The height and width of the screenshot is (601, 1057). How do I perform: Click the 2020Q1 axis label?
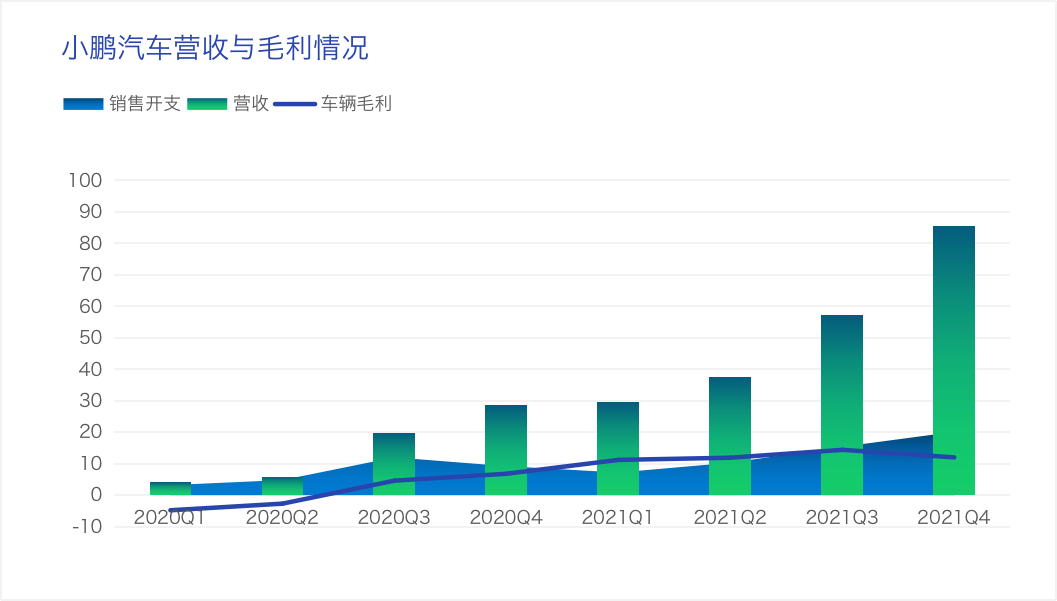point(170,517)
